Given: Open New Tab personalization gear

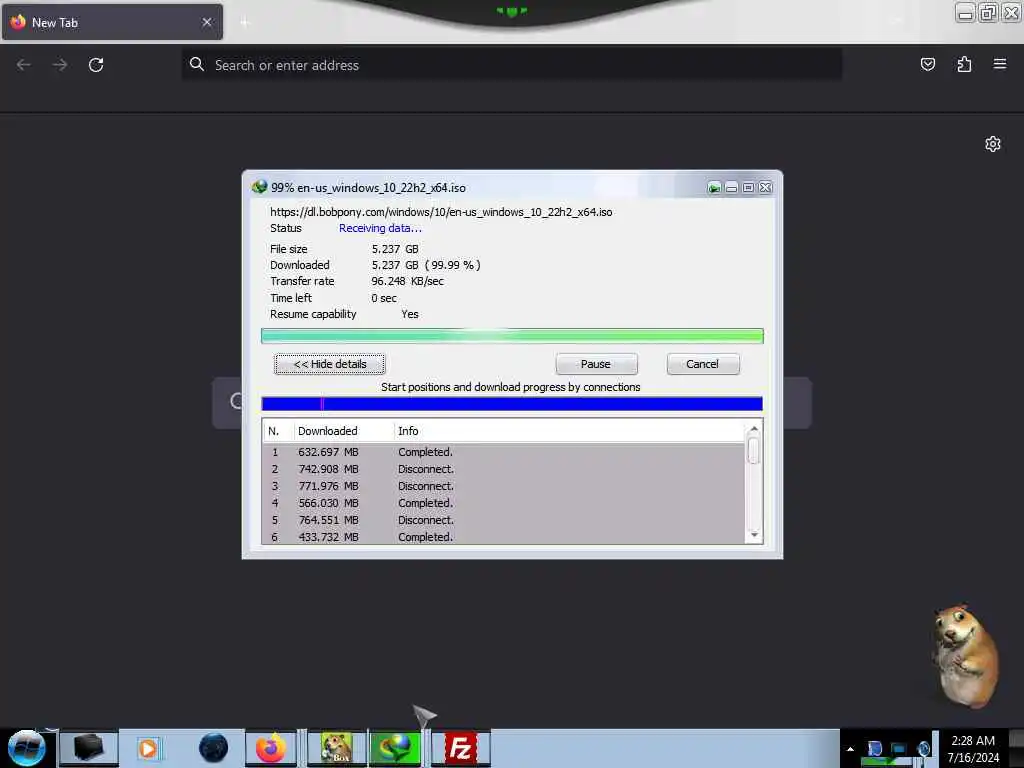Looking at the screenshot, I should [x=993, y=144].
